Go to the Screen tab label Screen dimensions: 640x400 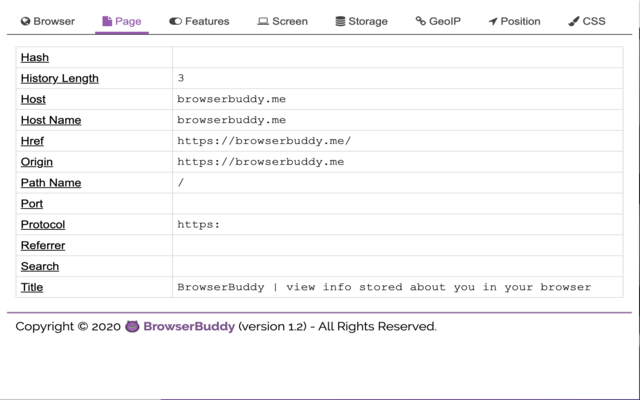[290, 21]
